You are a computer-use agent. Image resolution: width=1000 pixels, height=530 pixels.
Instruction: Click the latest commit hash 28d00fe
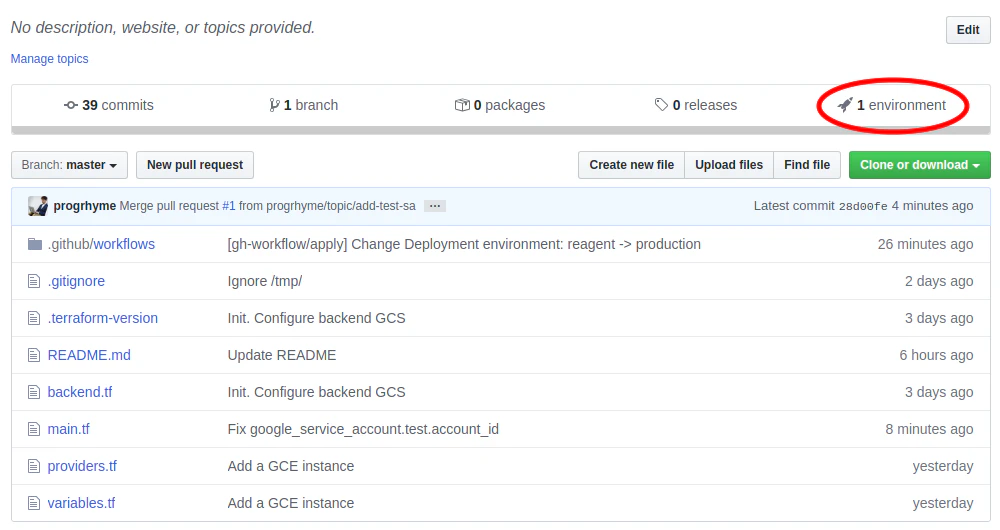(x=863, y=207)
